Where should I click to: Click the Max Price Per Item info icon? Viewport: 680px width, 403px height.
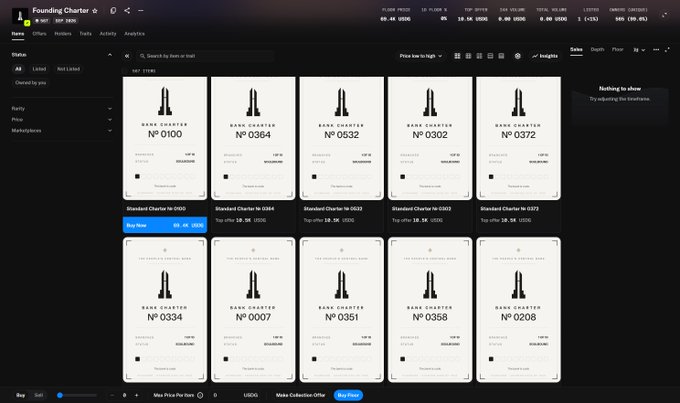[200, 395]
